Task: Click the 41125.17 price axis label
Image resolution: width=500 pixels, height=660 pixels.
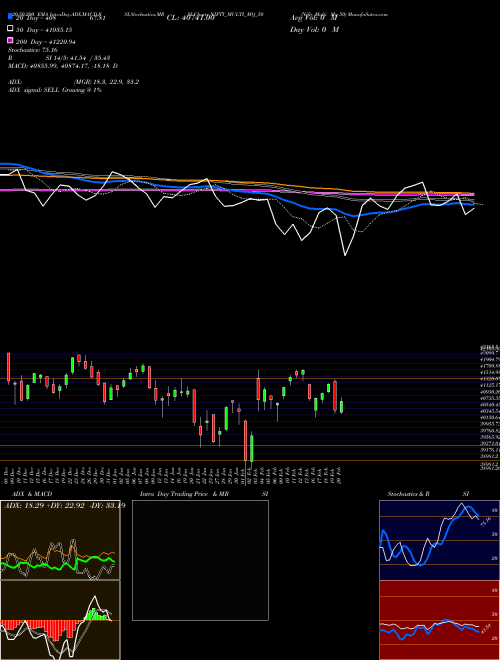Action: (x=489, y=385)
